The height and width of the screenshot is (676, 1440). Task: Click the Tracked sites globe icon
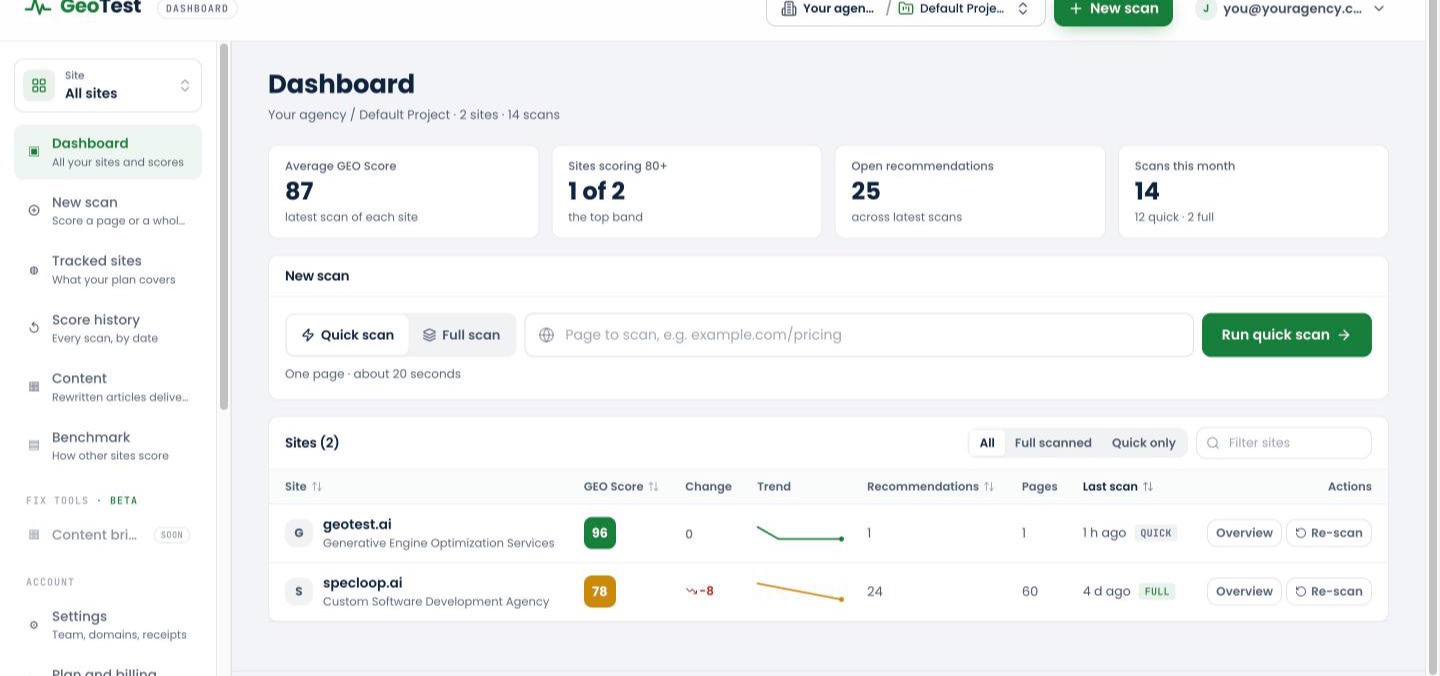pos(34,270)
